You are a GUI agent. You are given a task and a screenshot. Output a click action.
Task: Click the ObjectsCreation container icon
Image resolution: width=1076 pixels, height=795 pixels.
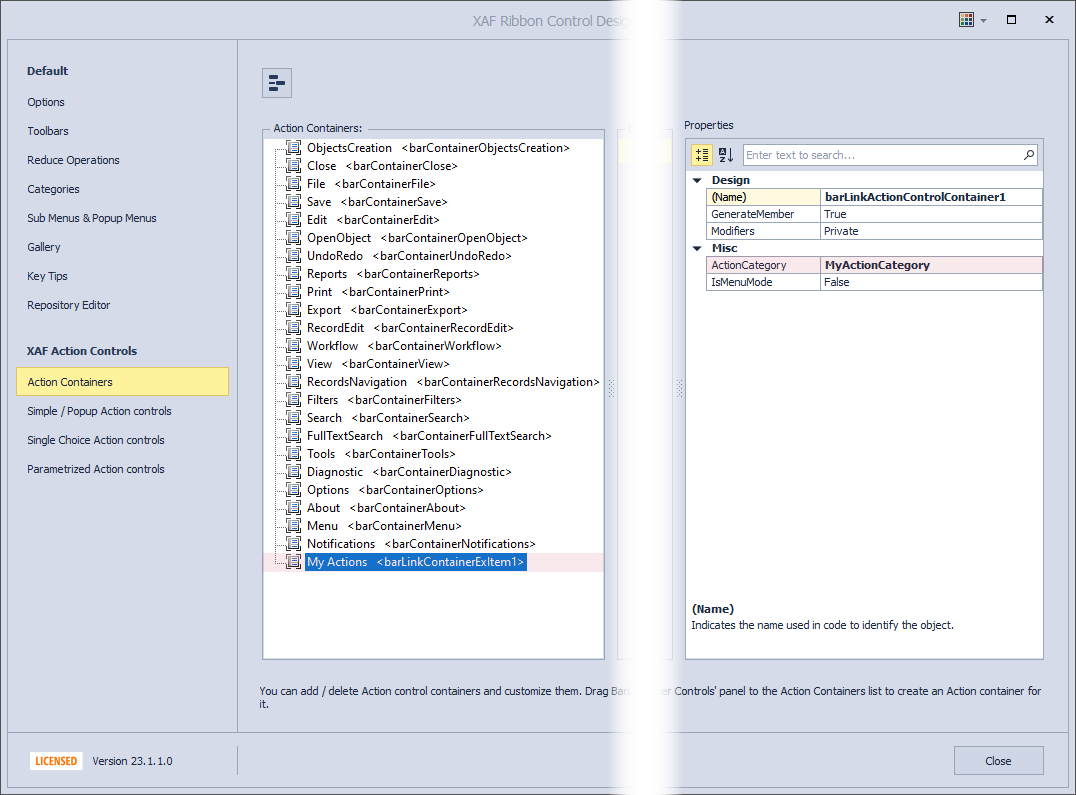[x=294, y=147]
